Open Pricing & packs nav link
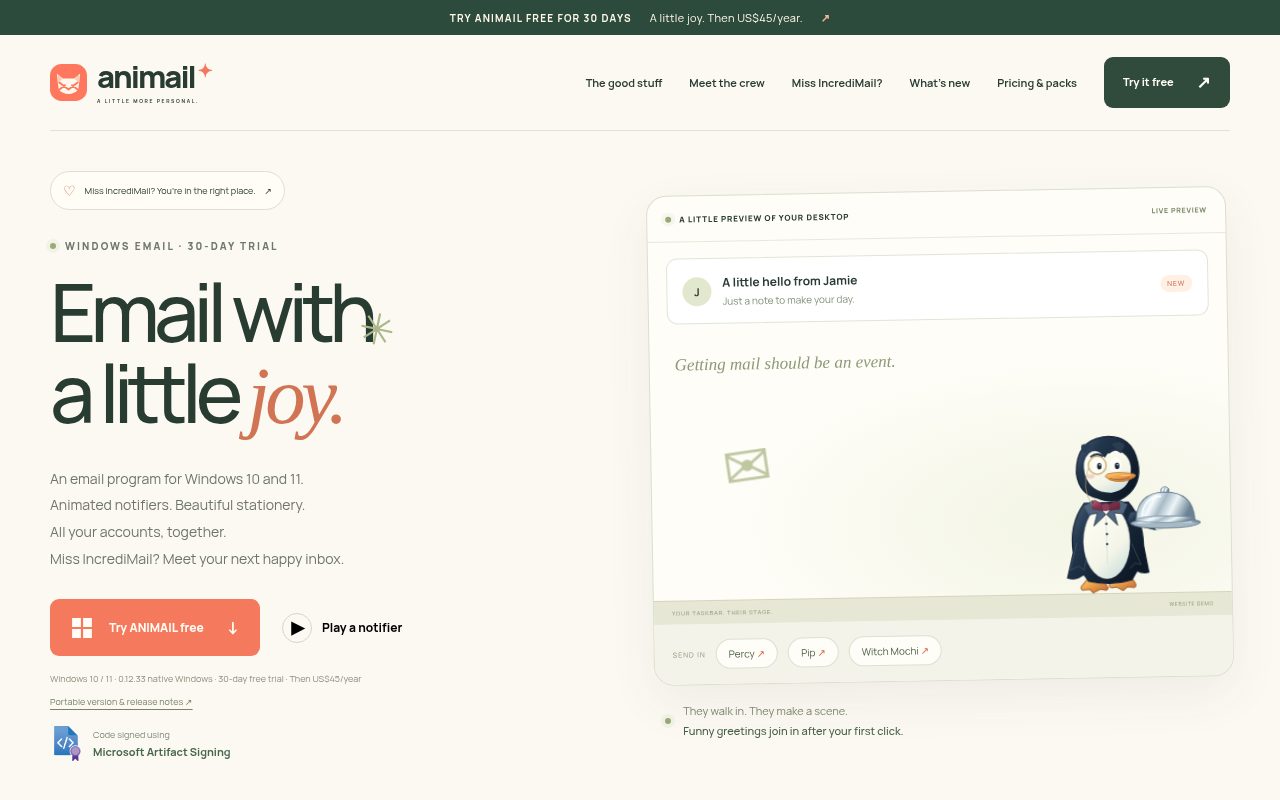This screenshot has height=800, width=1280. [x=1037, y=83]
